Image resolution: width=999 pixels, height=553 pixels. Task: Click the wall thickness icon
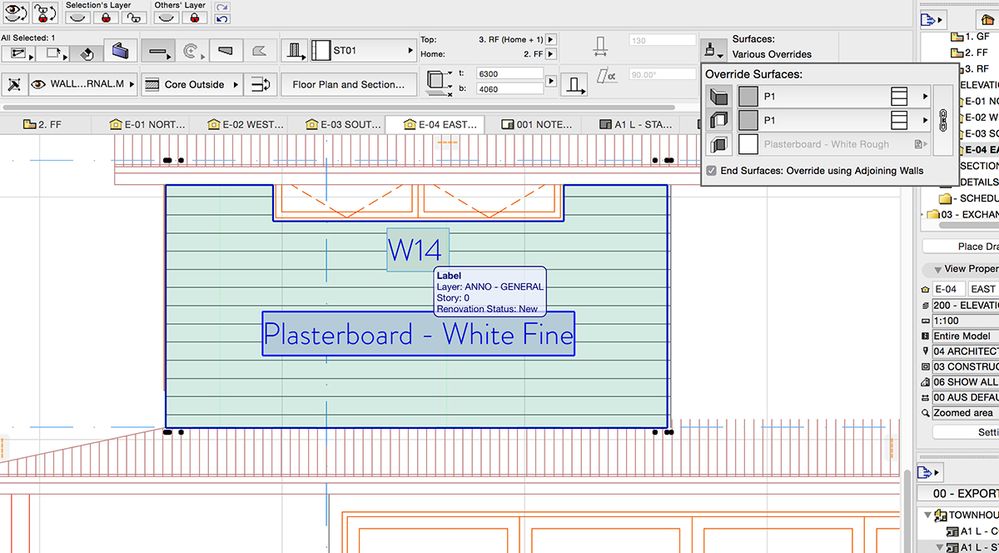pos(600,46)
